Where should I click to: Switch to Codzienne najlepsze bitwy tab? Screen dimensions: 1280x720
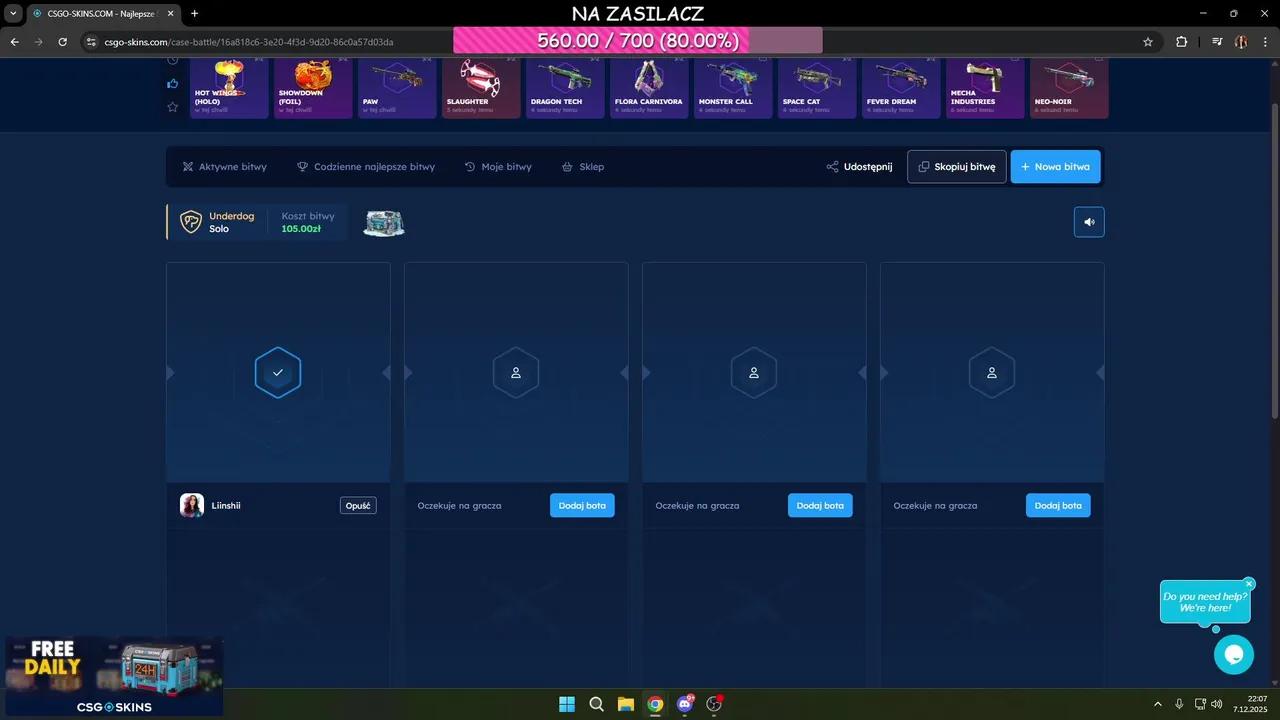366,167
